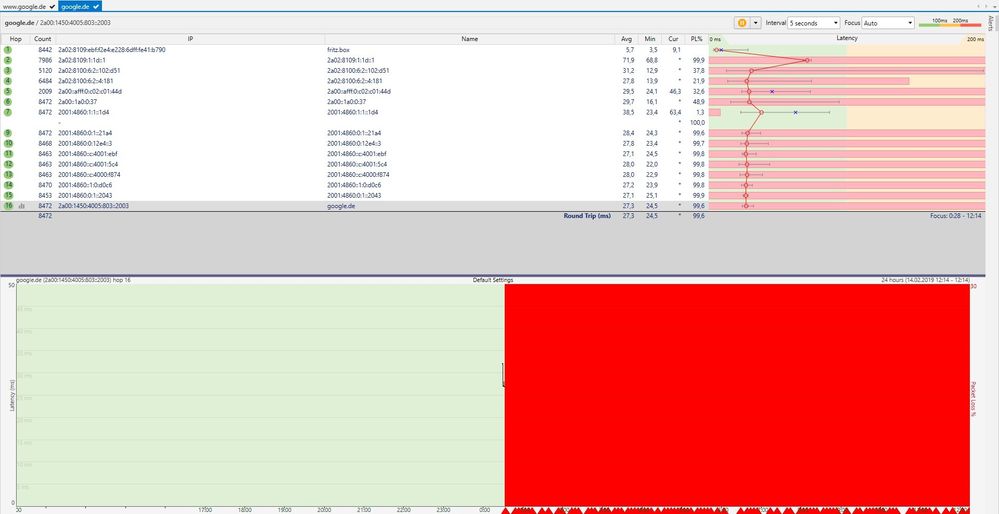Open the dropdown arrow beside the pause button

[756, 23]
